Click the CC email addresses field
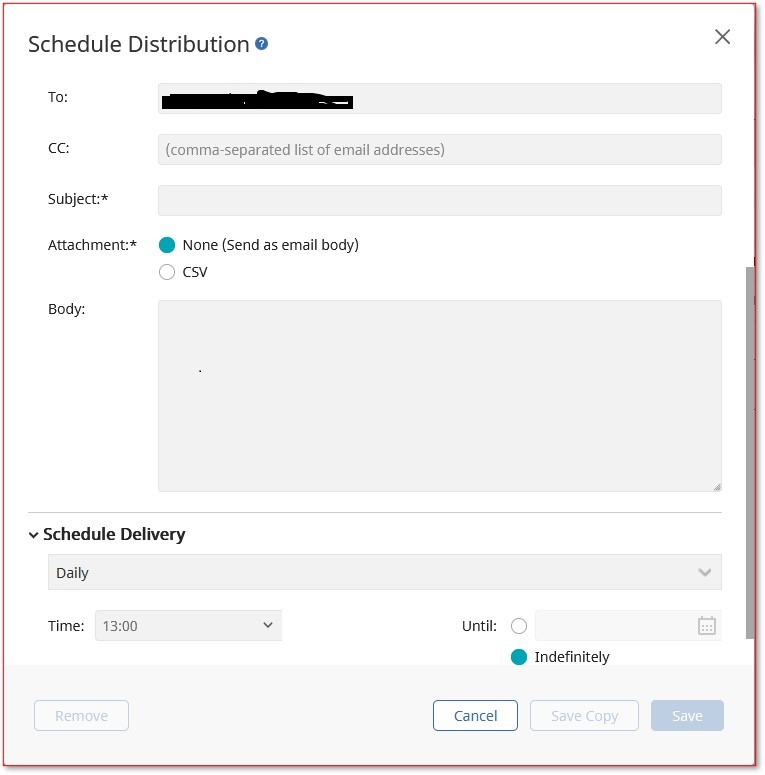 click(x=439, y=149)
